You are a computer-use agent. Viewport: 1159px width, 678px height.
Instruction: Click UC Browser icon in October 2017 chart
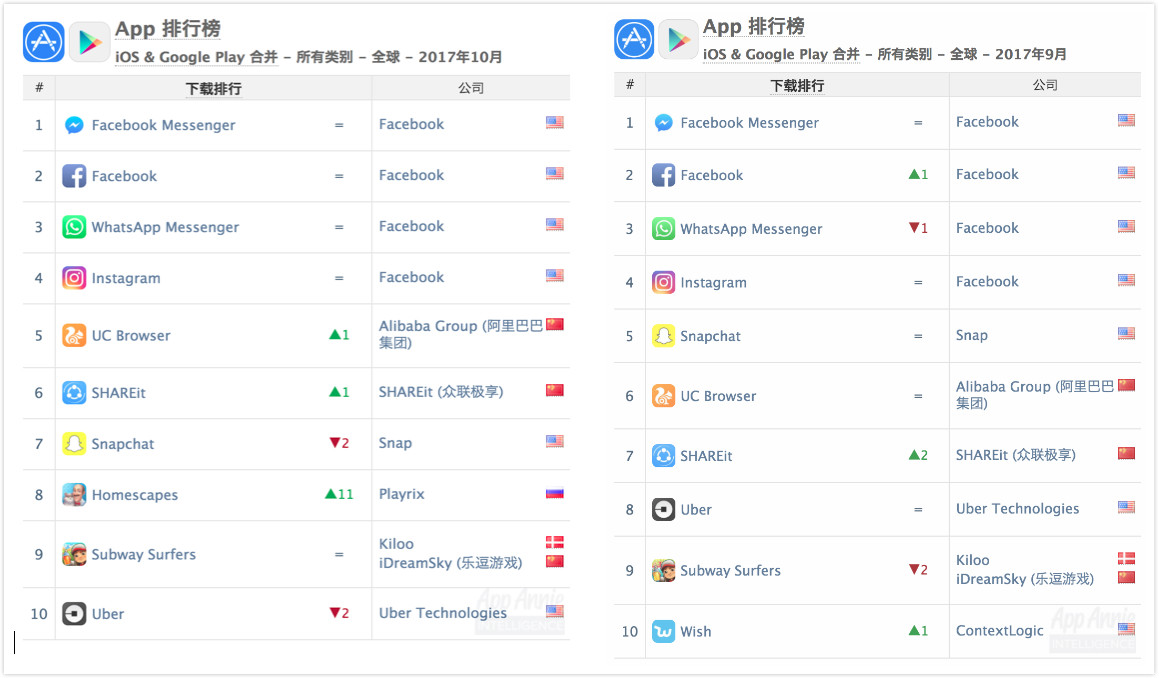tap(74, 336)
